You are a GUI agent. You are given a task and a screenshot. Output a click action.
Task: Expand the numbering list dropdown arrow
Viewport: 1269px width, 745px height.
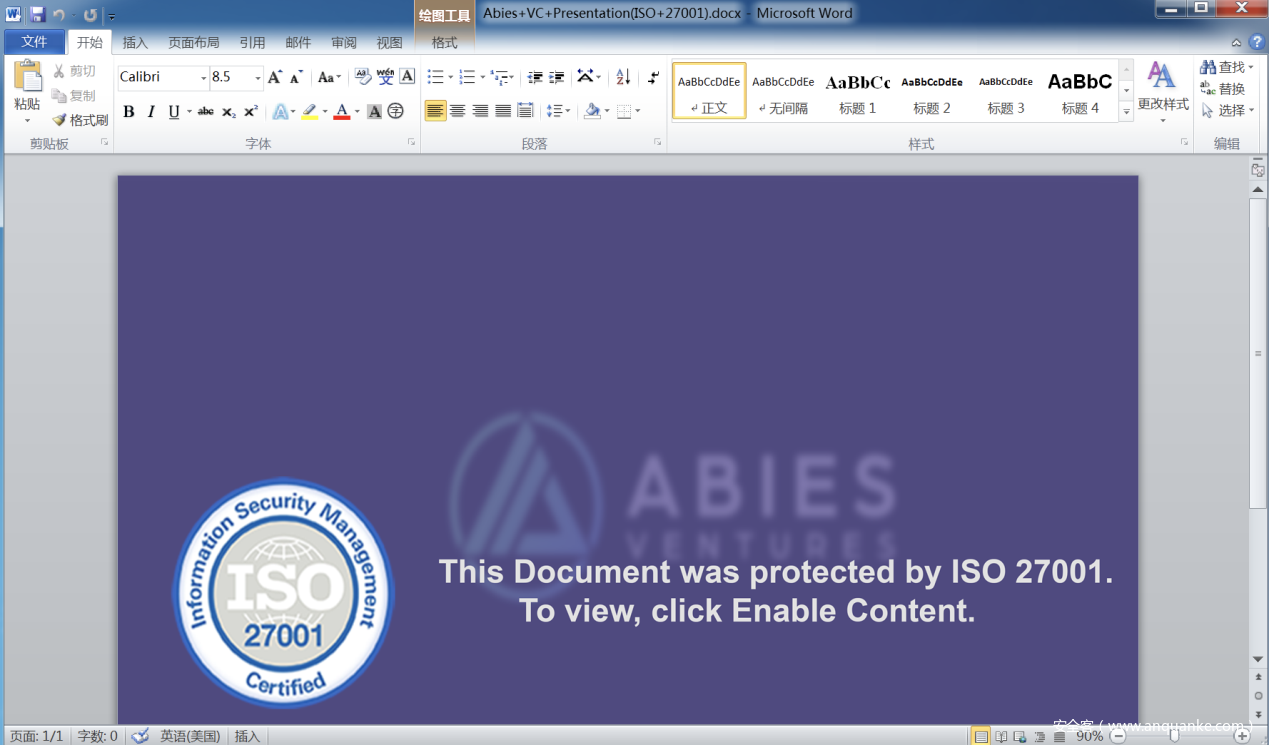click(x=482, y=77)
